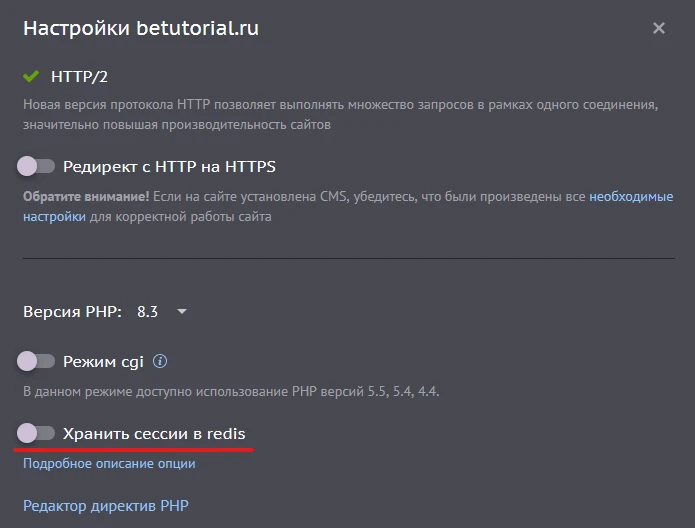Click the Версия PHP label
The height and width of the screenshot is (528, 695).
[x=72, y=312]
